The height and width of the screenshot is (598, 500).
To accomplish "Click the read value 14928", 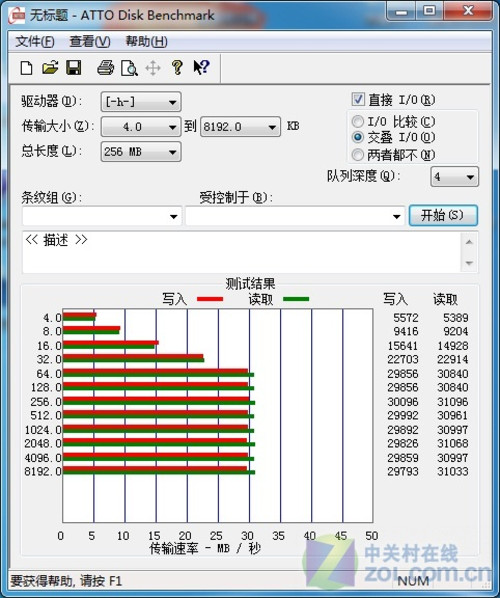I will point(453,346).
